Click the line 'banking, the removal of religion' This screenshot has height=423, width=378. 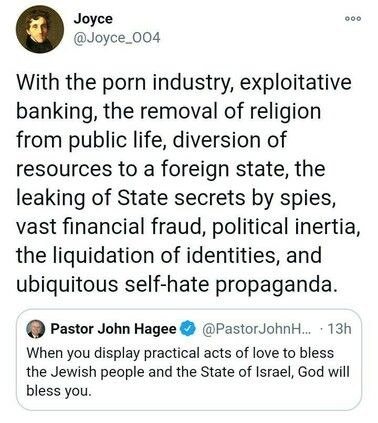click(x=169, y=112)
